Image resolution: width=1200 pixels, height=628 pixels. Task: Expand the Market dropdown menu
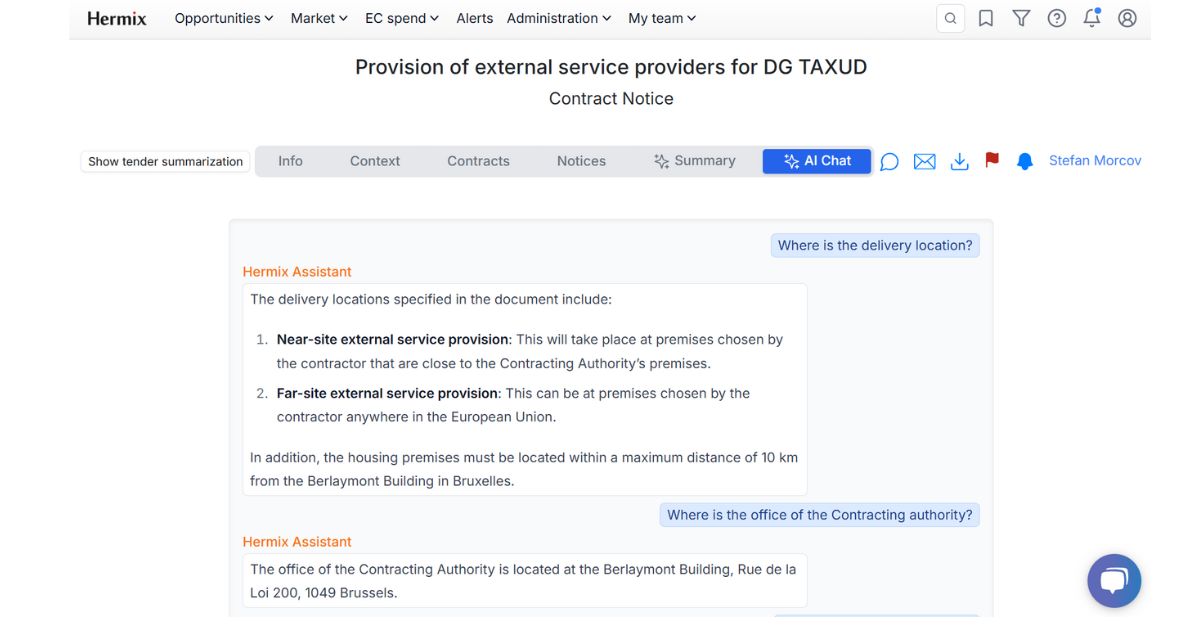[x=319, y=18]
